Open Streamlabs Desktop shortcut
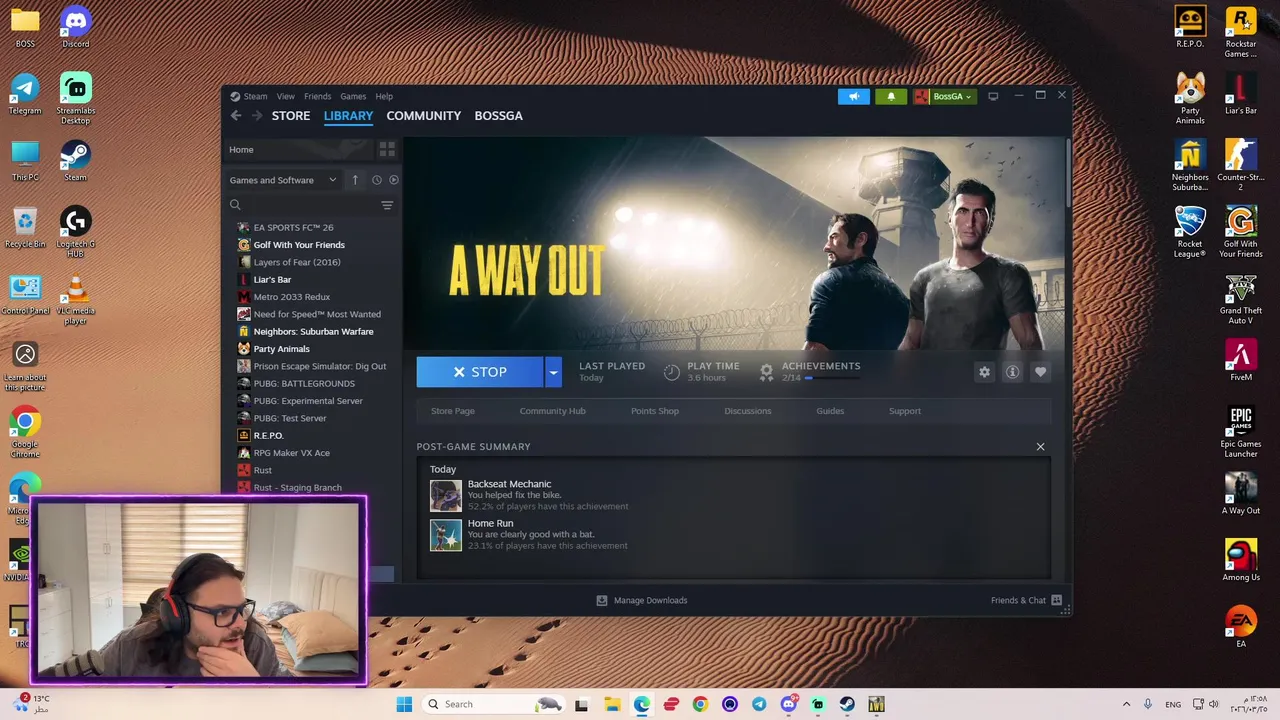The image size is (1280, 720). (75, 99)
